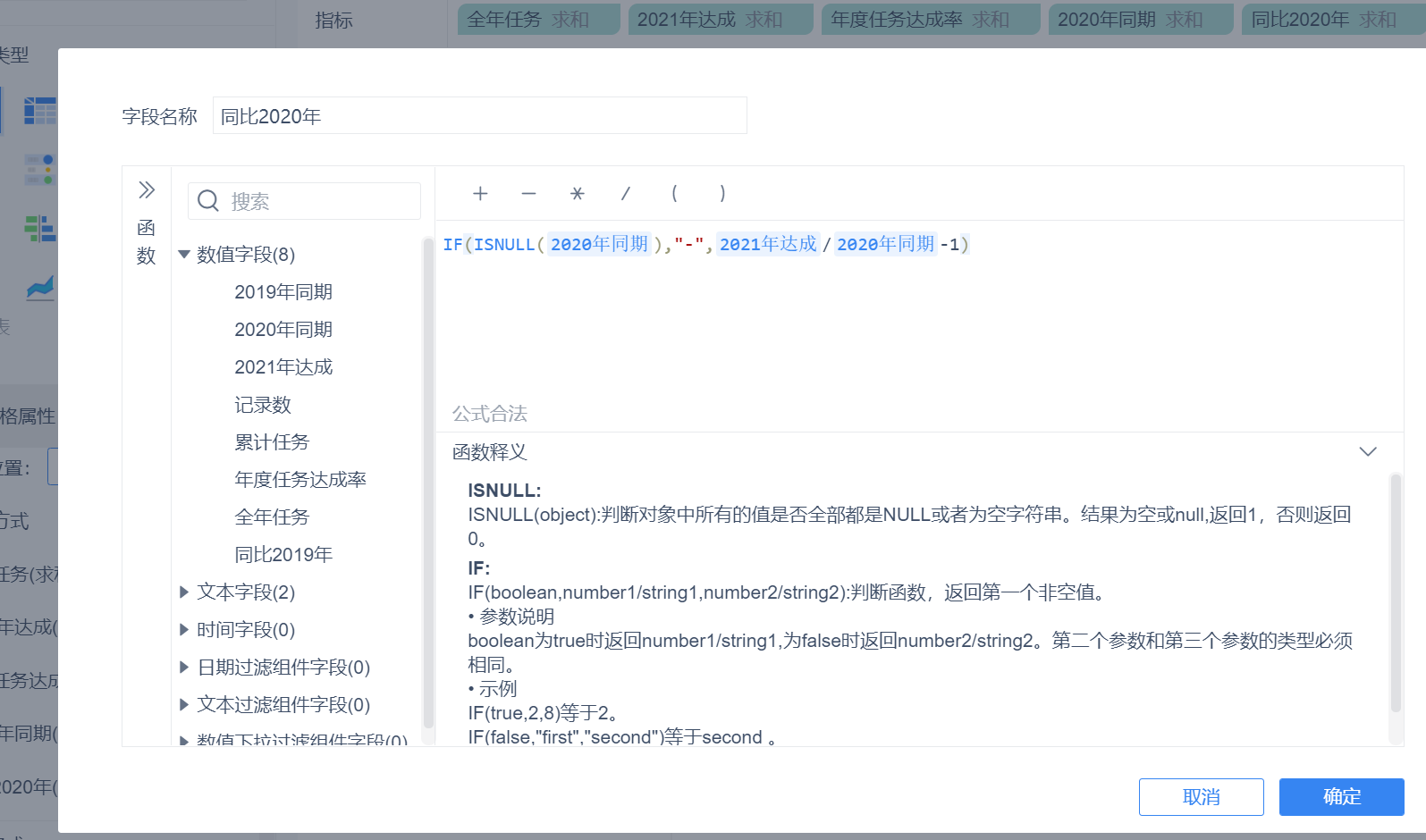Select the dotted list chart icon behind dialog
This screenshot has height=840, width=1426.
click(40, 170)
